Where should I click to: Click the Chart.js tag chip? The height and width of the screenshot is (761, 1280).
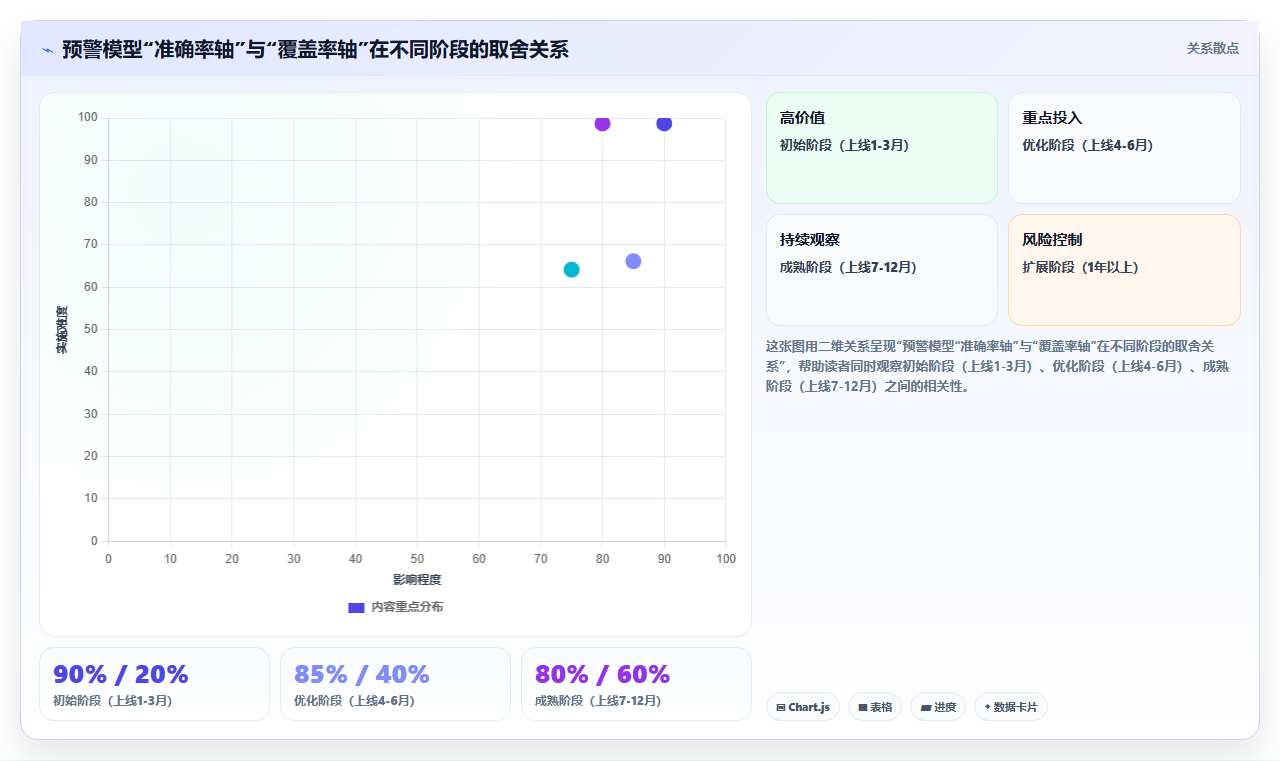tap(803, 707)
